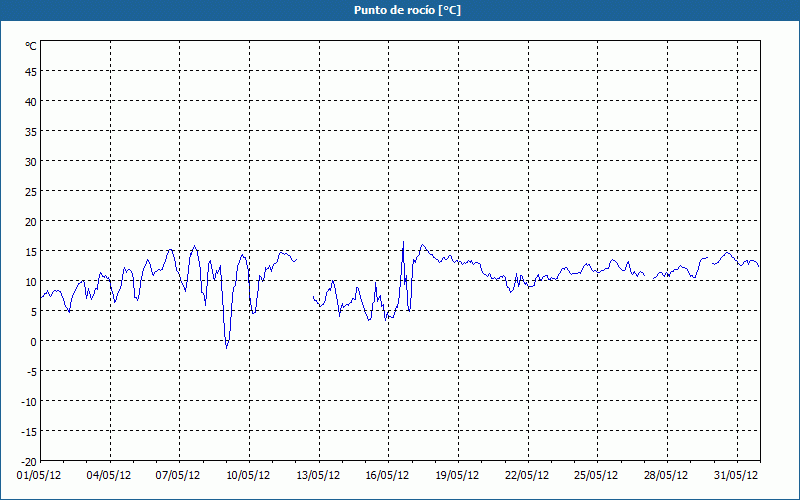Click the 25/05/12 date label

coord(596,476)
